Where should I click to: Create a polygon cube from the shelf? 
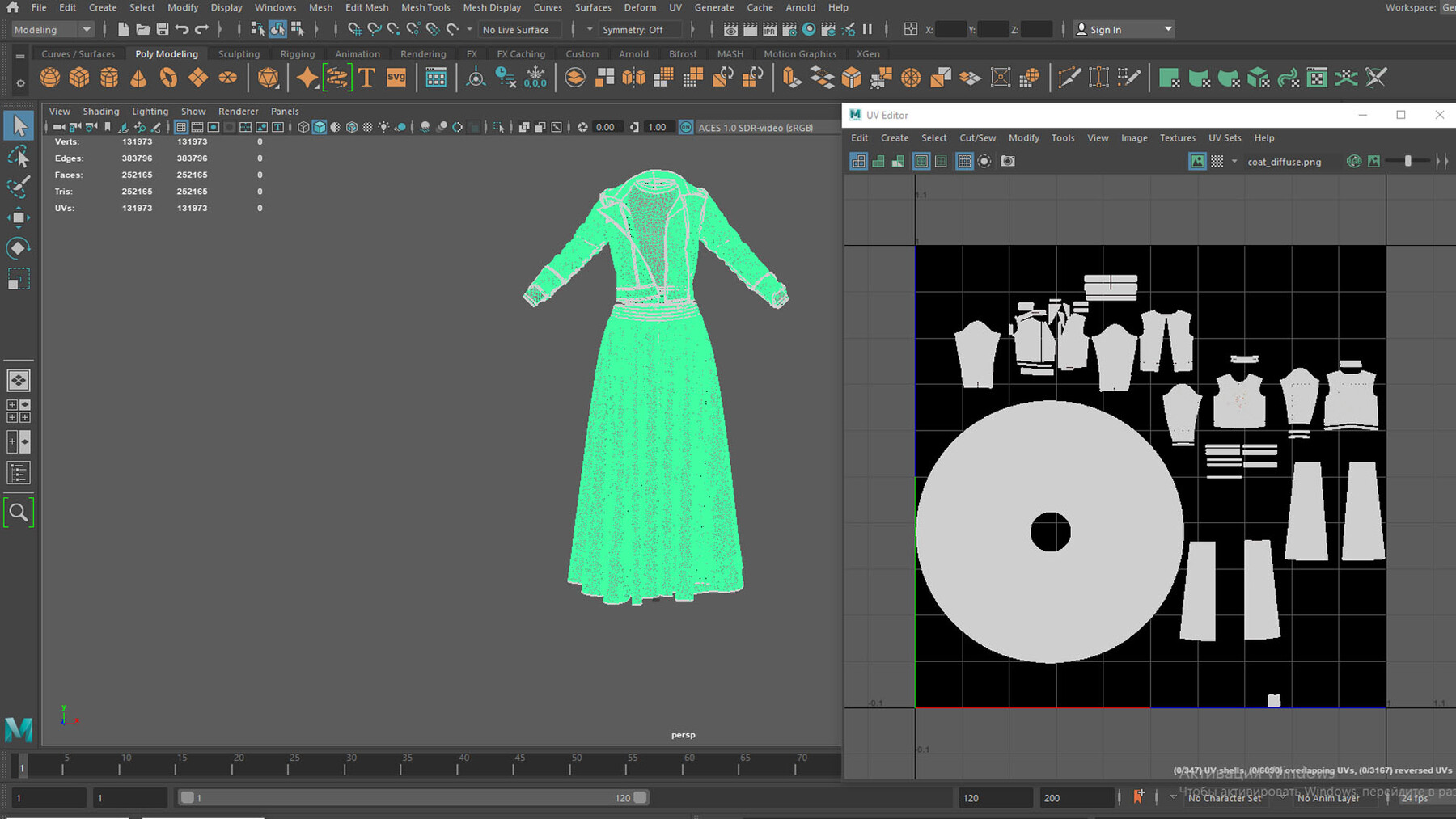[x=79, y=78]
